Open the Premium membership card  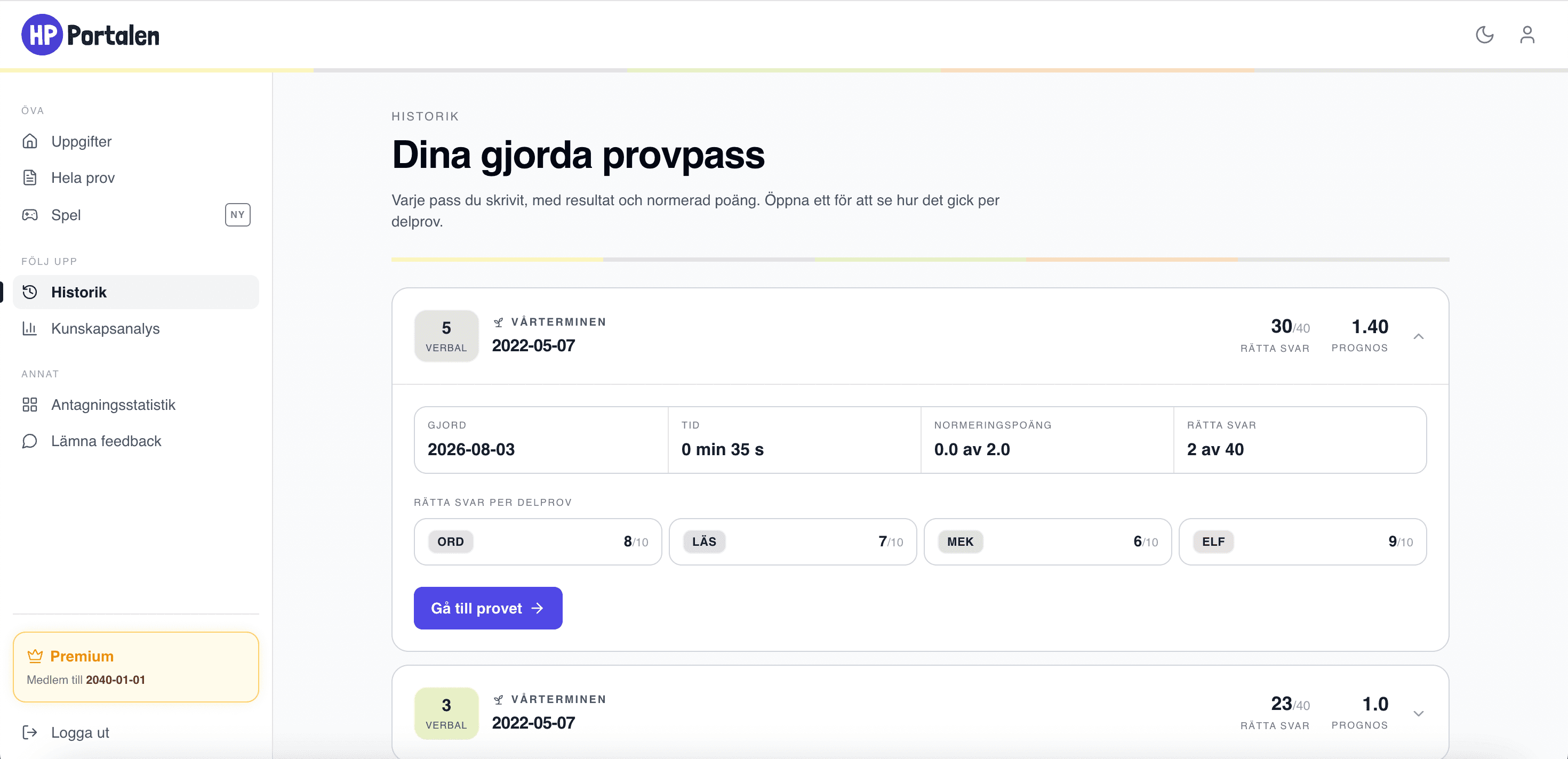(136, 667)
